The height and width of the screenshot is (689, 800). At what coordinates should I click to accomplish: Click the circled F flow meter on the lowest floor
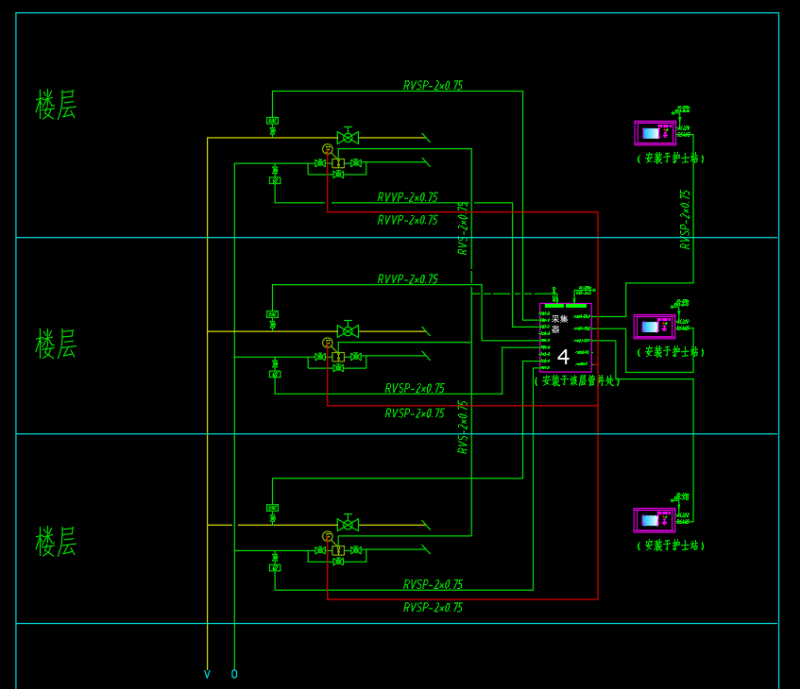click(x=328, y=536)
